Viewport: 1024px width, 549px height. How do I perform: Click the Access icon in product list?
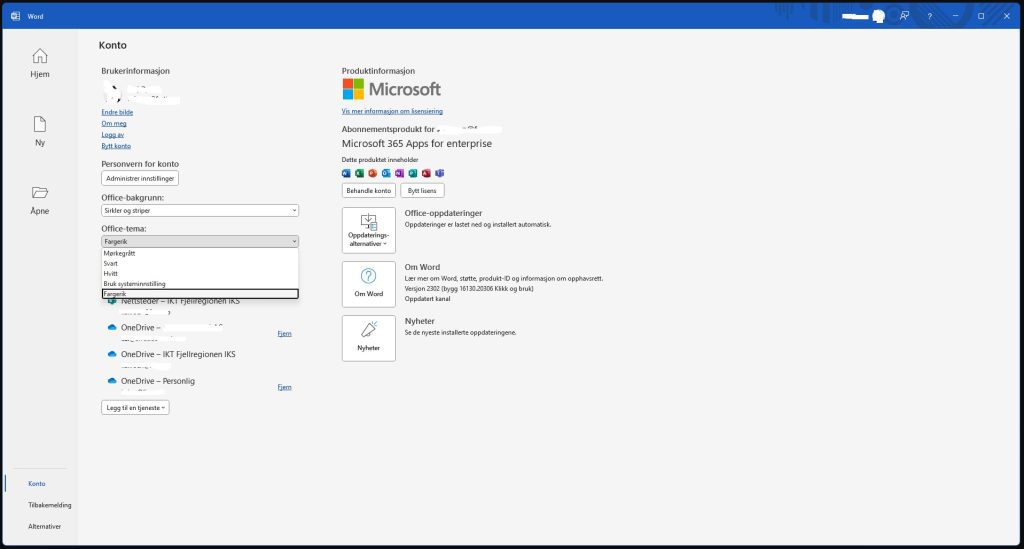coord(426,173)
